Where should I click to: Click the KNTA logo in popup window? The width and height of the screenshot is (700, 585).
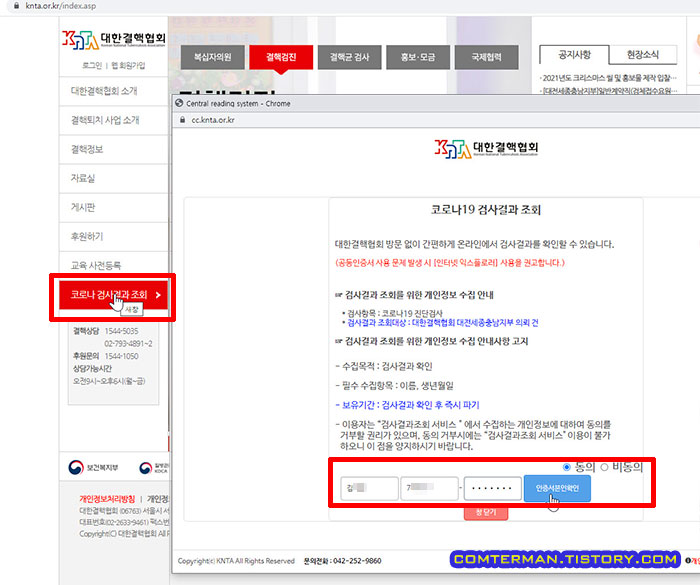coord(486,148)
